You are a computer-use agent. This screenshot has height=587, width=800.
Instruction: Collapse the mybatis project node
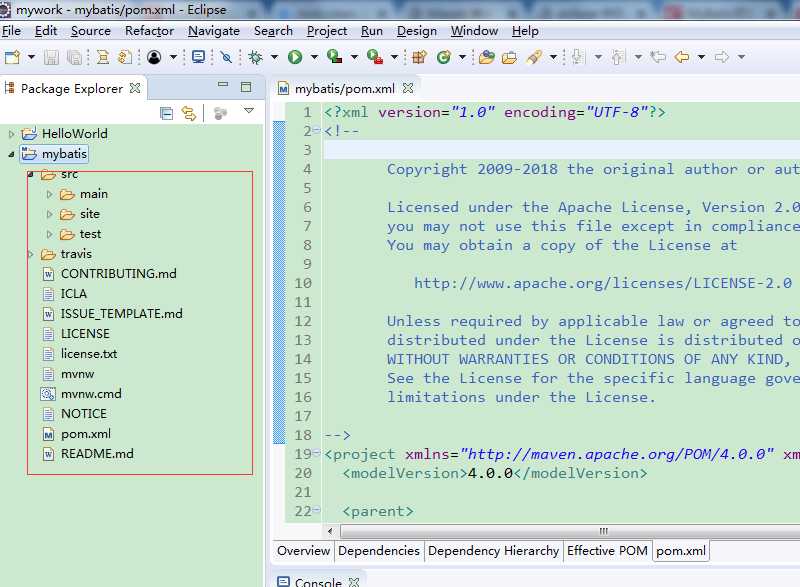pyautogui.click(x=11, y=154)
